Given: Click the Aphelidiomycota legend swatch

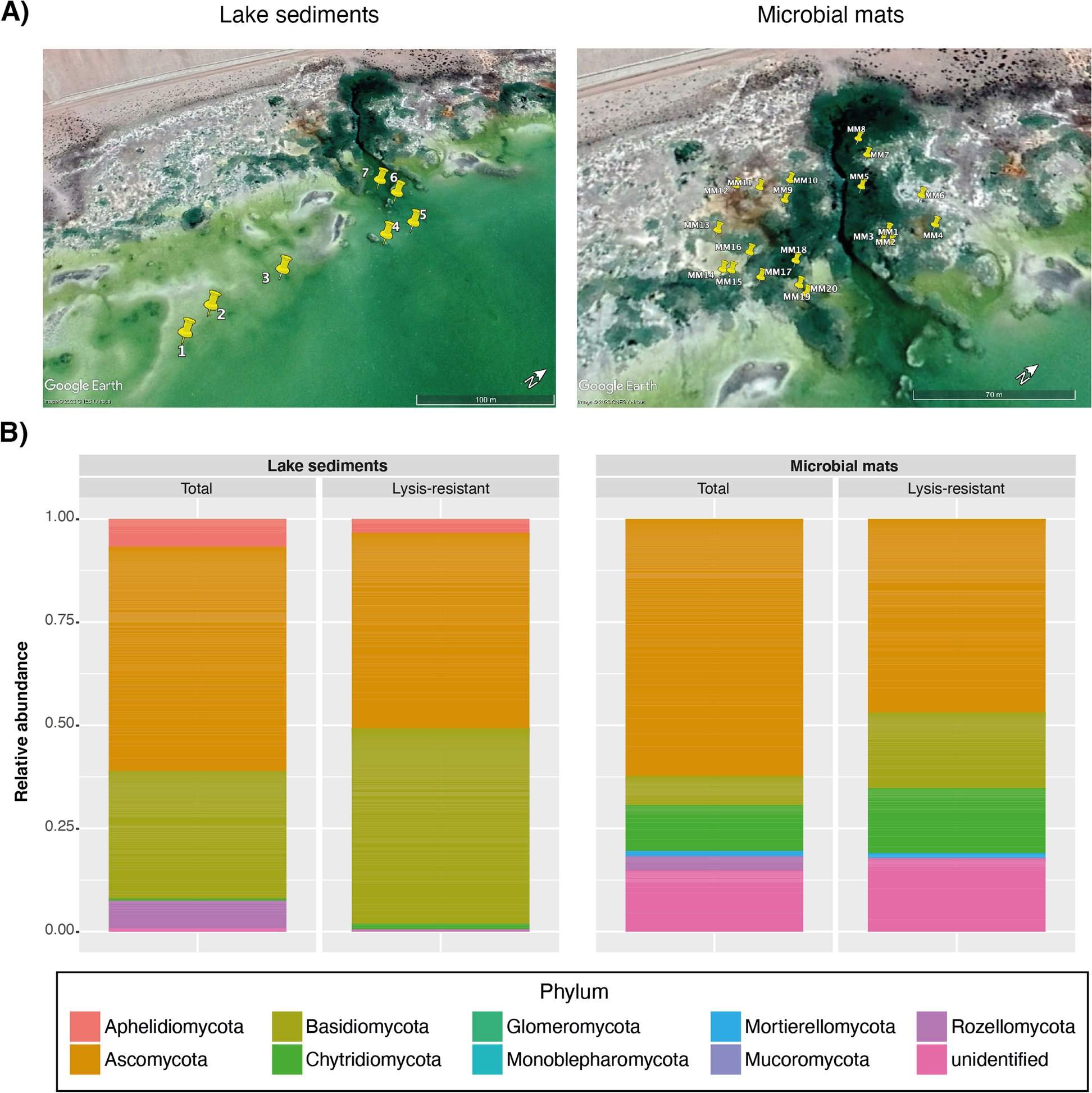Looking at the screenshot, I should click(85, 1026).
